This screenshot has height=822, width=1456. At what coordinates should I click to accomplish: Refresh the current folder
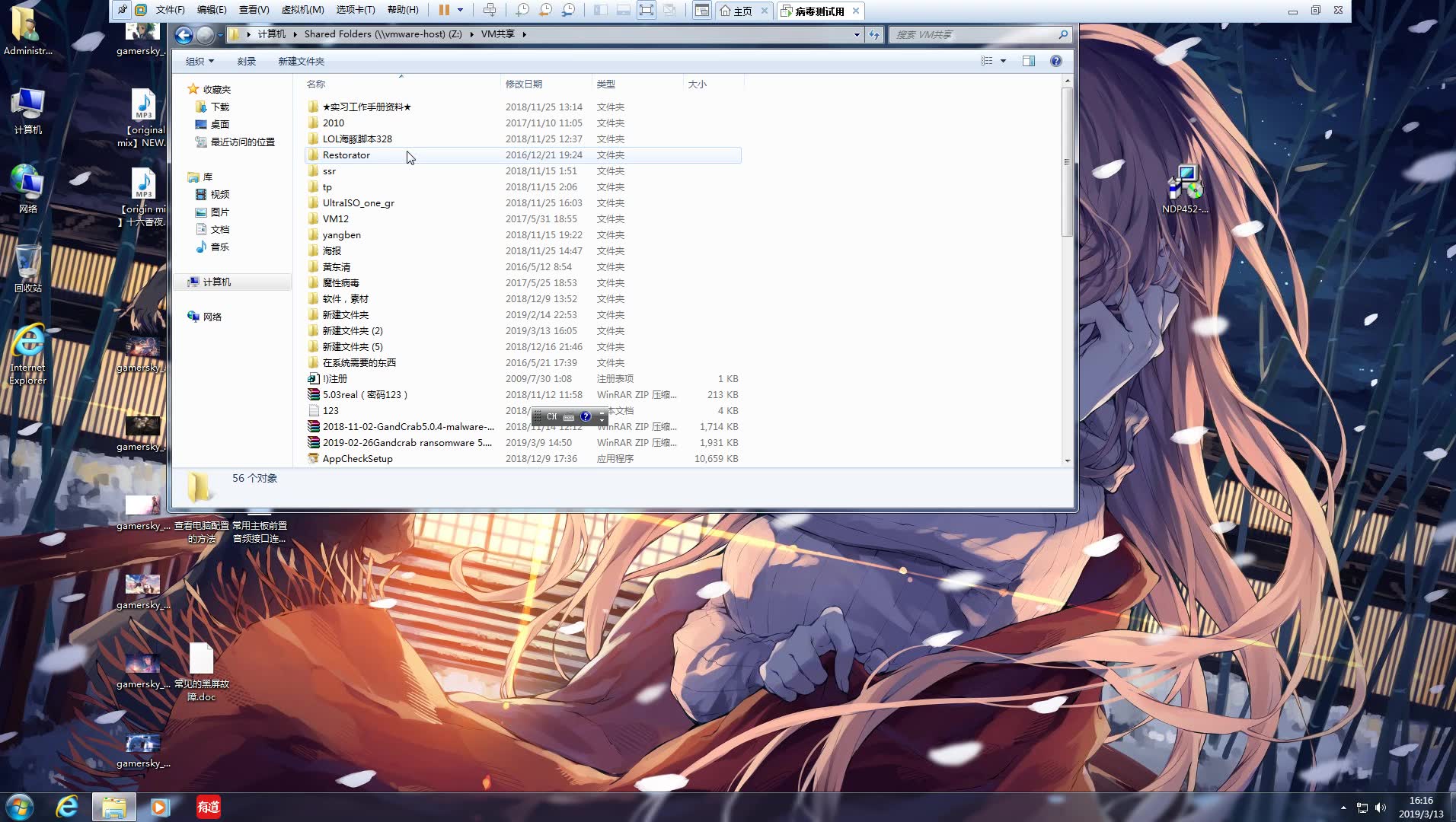pyautogui.click(x=874, y=34)
